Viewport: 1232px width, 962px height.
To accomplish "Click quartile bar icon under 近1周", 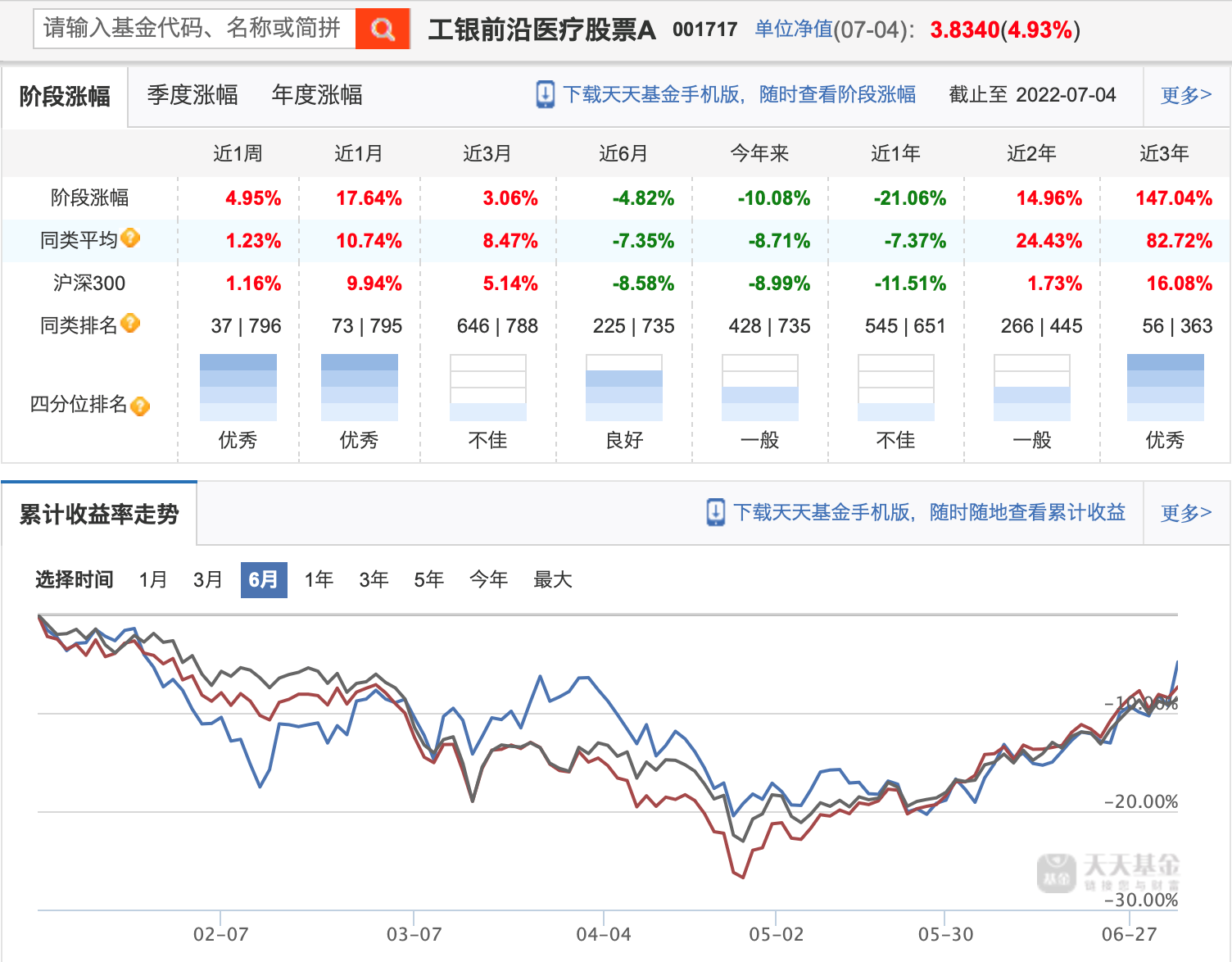I will (238, 388).
